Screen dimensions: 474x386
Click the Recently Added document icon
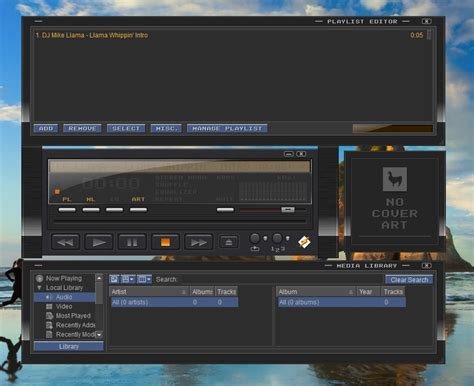point(49,325)
